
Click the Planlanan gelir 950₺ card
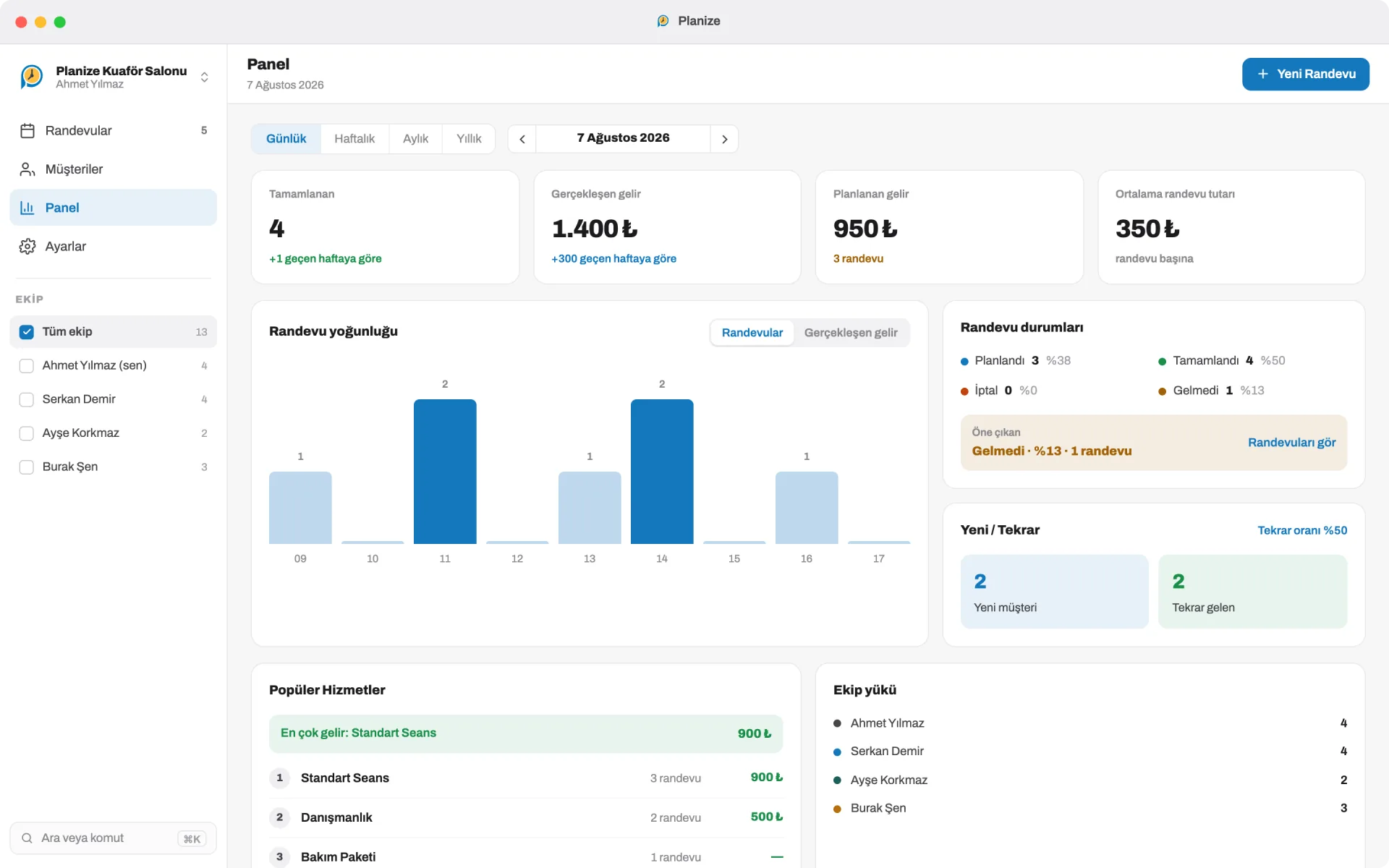[949, 227]
